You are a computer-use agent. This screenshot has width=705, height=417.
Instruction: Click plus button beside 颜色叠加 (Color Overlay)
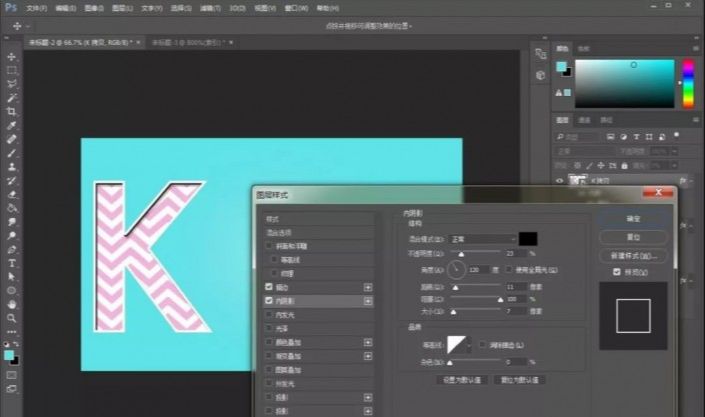[x=368, y=342]
